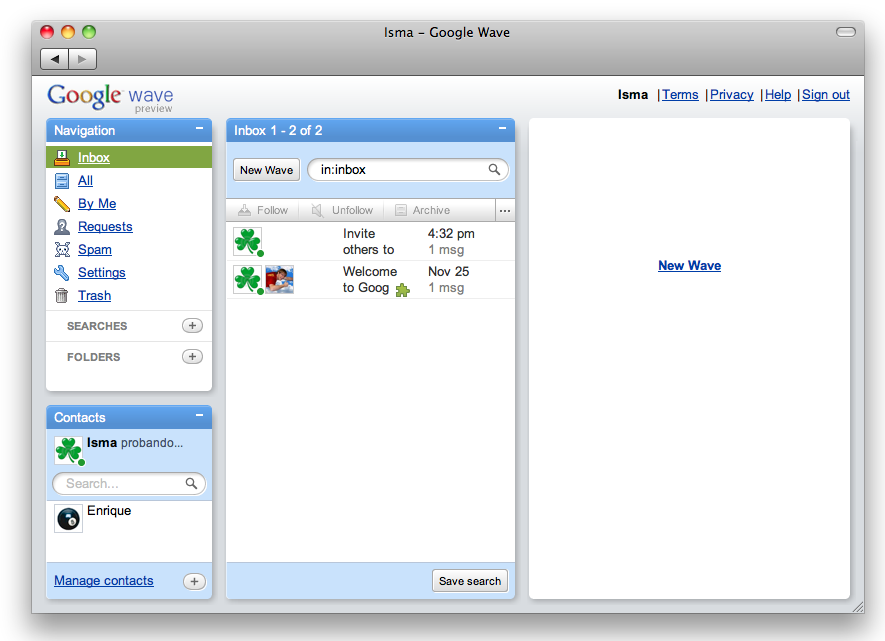Viewport: 885px width, 641px height.
Task: Click Isma's clover avatar in Contacts
Action: coord(68,450)
